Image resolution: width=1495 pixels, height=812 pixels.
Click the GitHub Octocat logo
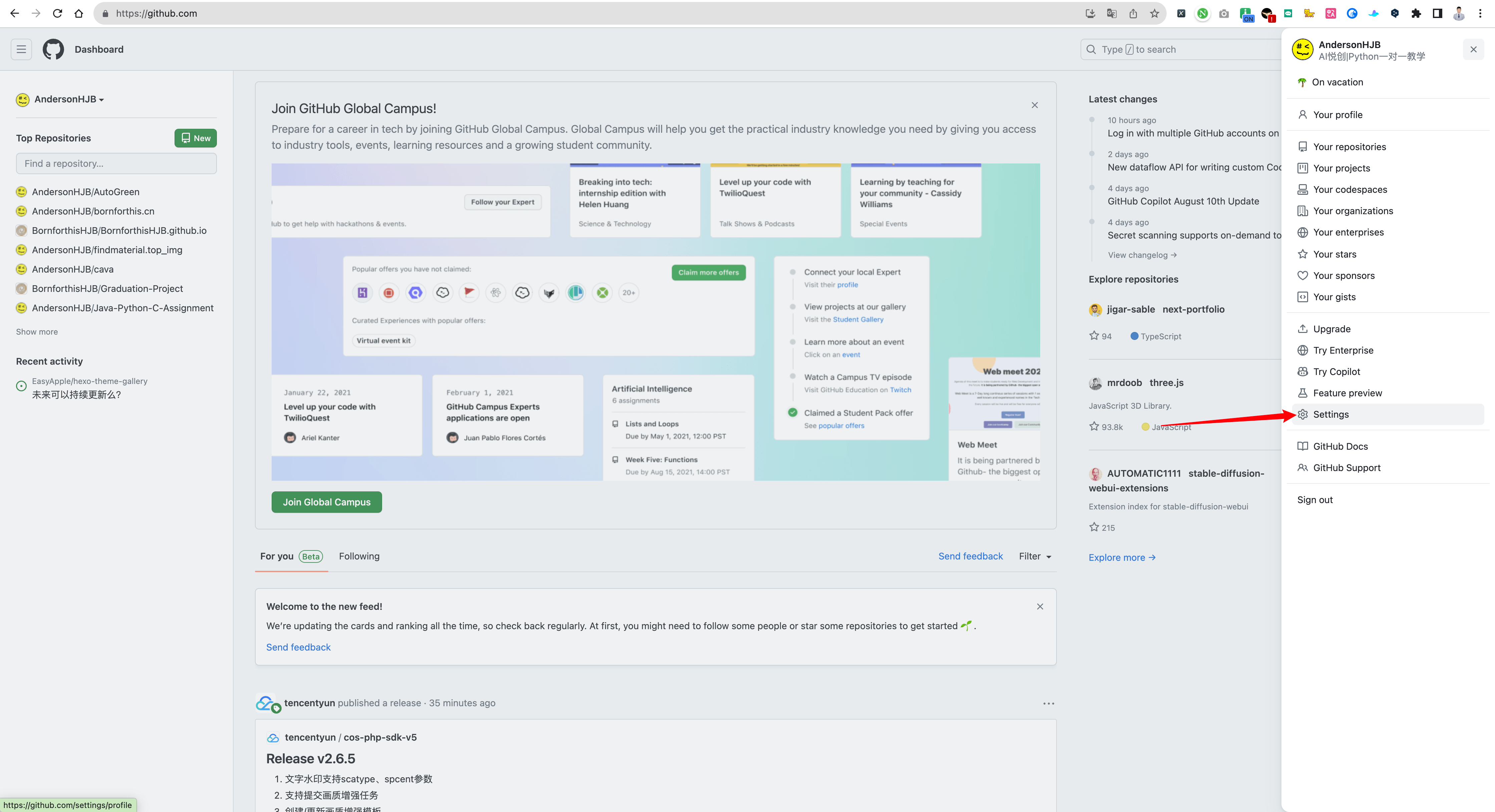coord(53,49)
